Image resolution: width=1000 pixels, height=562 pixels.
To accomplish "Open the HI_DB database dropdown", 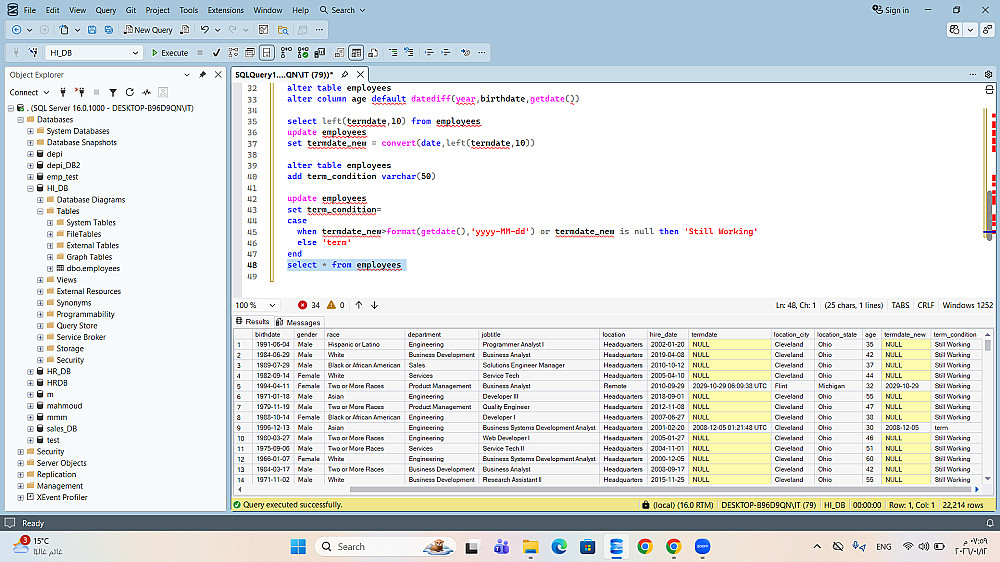I will [x=136, y=52].
